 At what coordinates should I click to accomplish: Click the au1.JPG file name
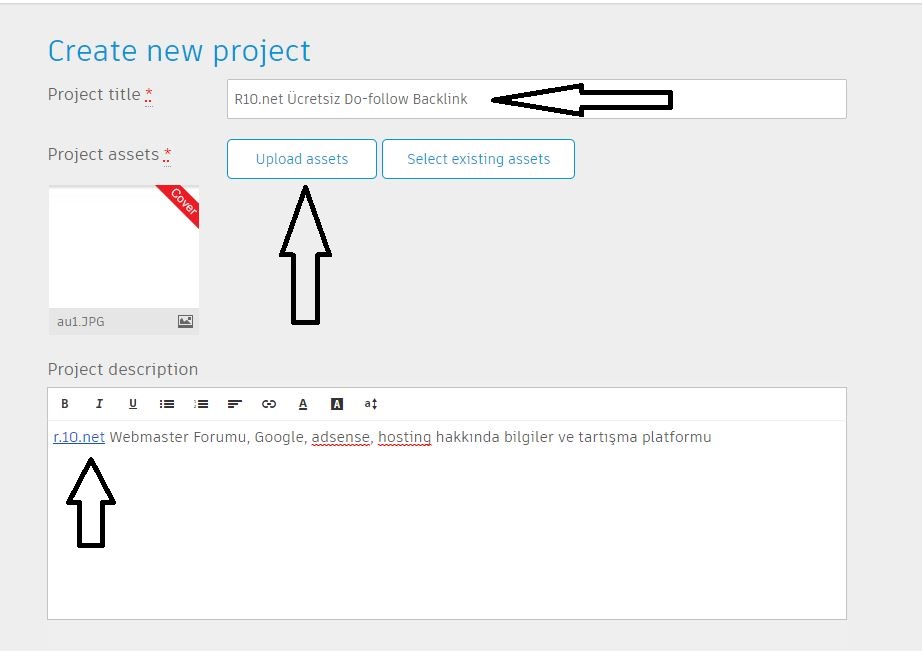(x=81, y=322)
